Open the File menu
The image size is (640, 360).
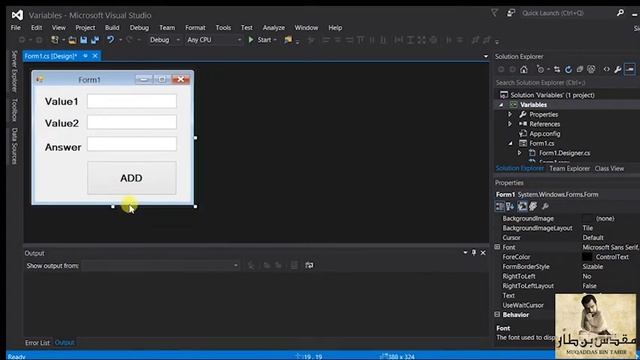pos(16,28)
